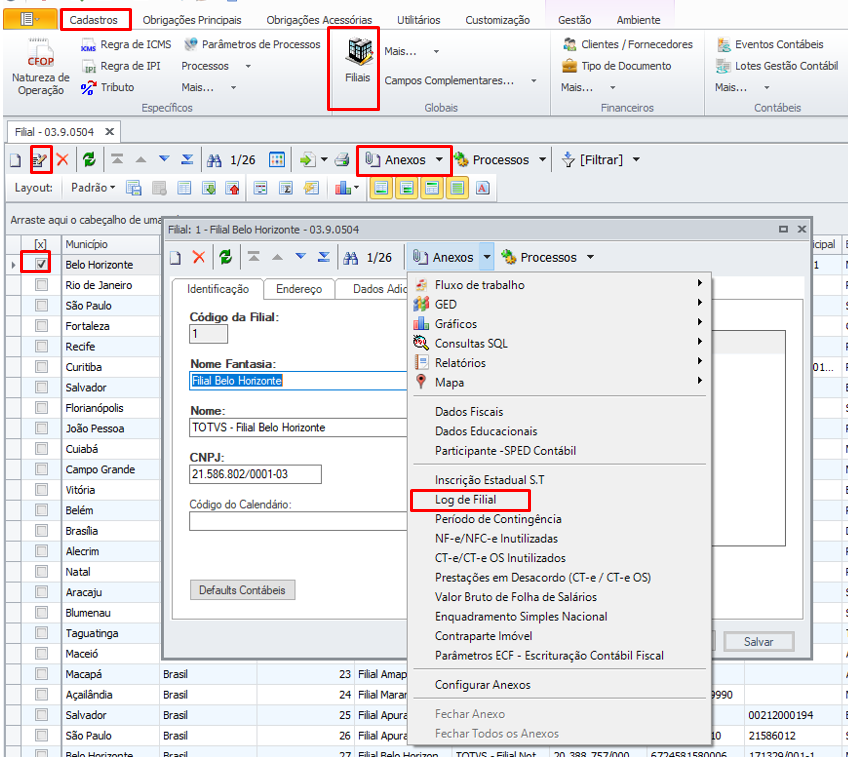Open Padrão layout dropdown

click(x=93, y=188)
